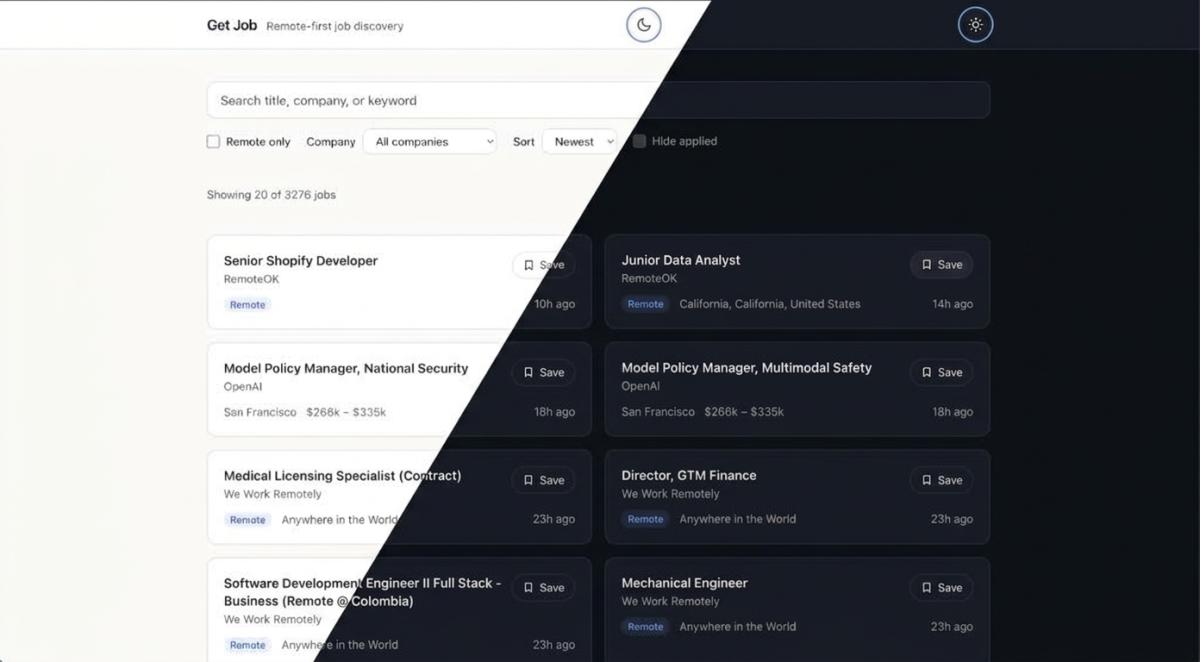Click the bookmark icon on Mechanical Engineer card

[927, 588]
